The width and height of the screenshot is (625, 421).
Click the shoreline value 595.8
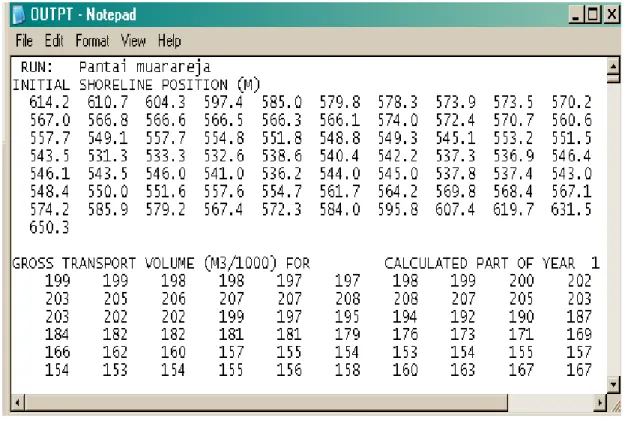[398, 209]
